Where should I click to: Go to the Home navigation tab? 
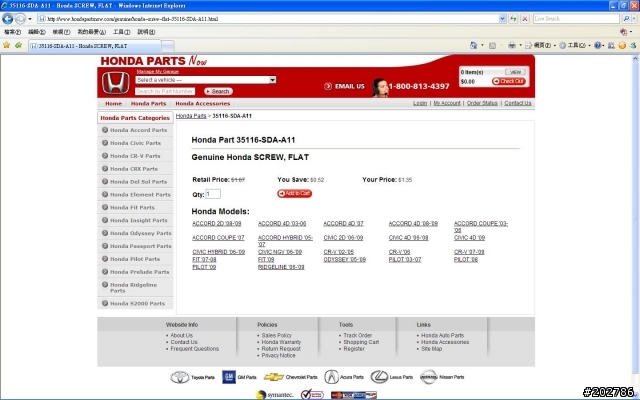pos(113,104)
